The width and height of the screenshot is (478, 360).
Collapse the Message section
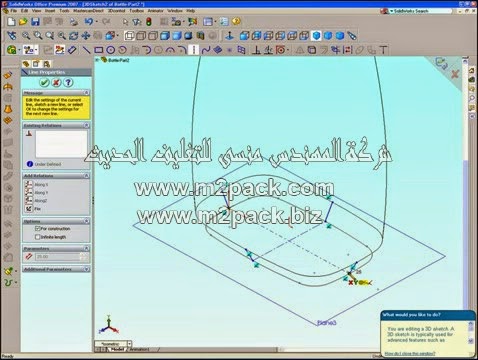coord(86,93)
